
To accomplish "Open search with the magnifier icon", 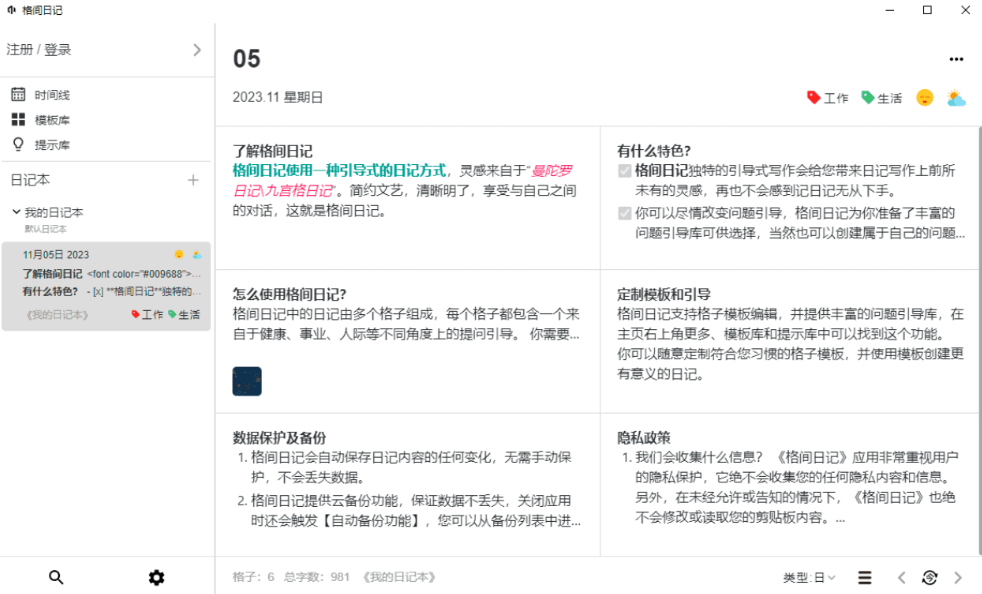I will [56, 577].
